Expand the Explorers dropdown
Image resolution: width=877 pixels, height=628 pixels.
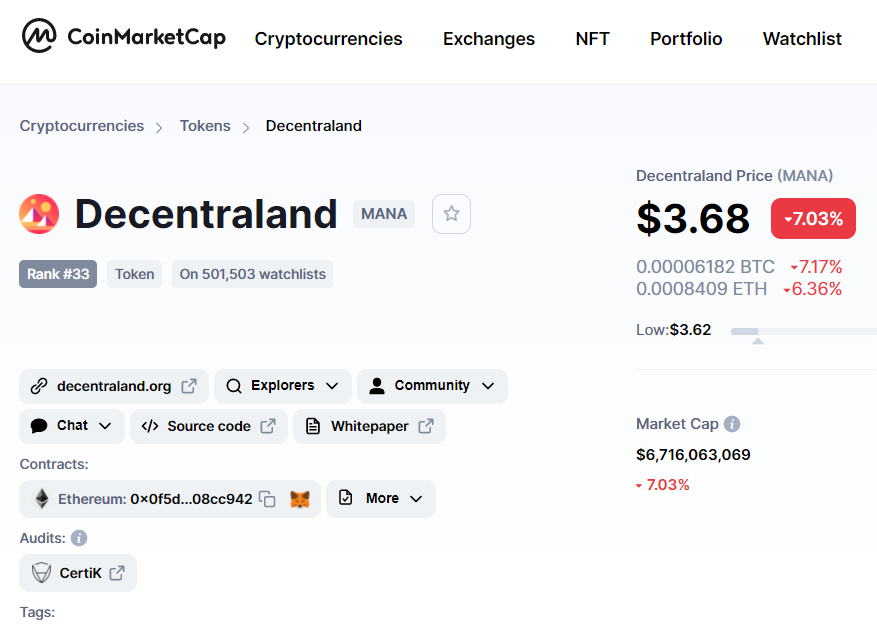click(283, 386)
